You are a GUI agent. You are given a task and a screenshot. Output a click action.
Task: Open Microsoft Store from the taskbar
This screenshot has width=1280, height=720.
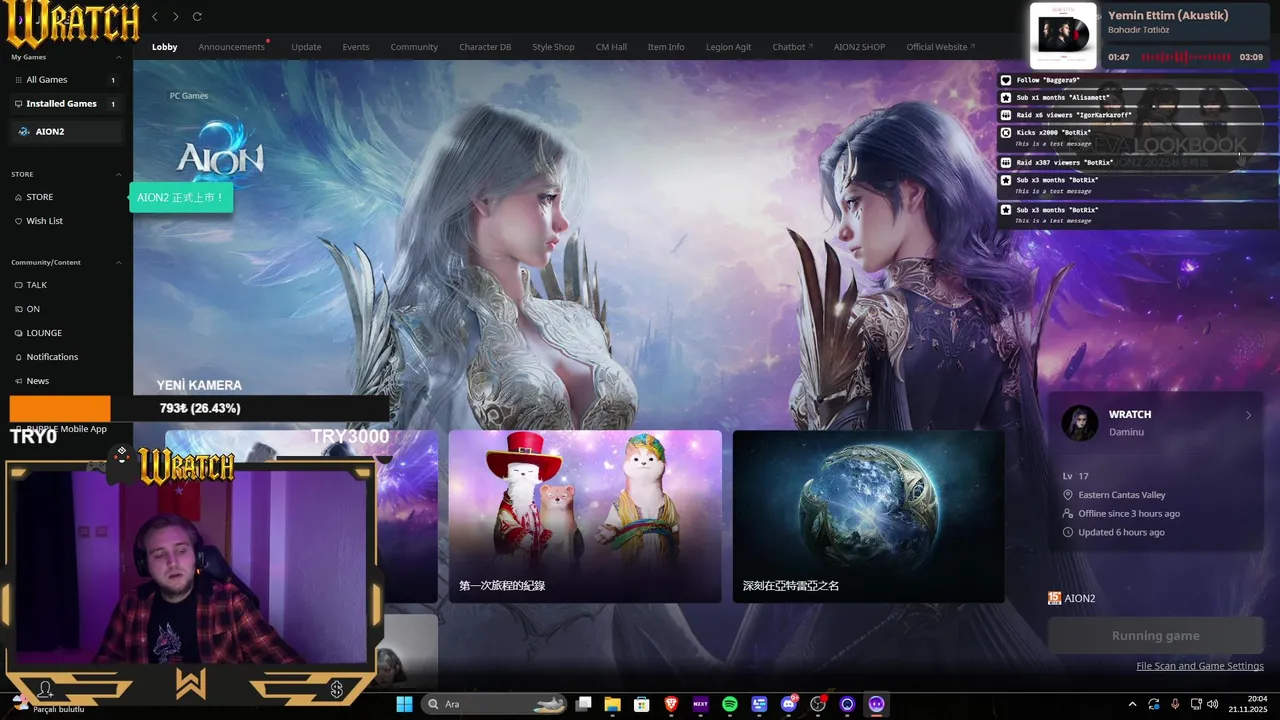tap(642, 704)
